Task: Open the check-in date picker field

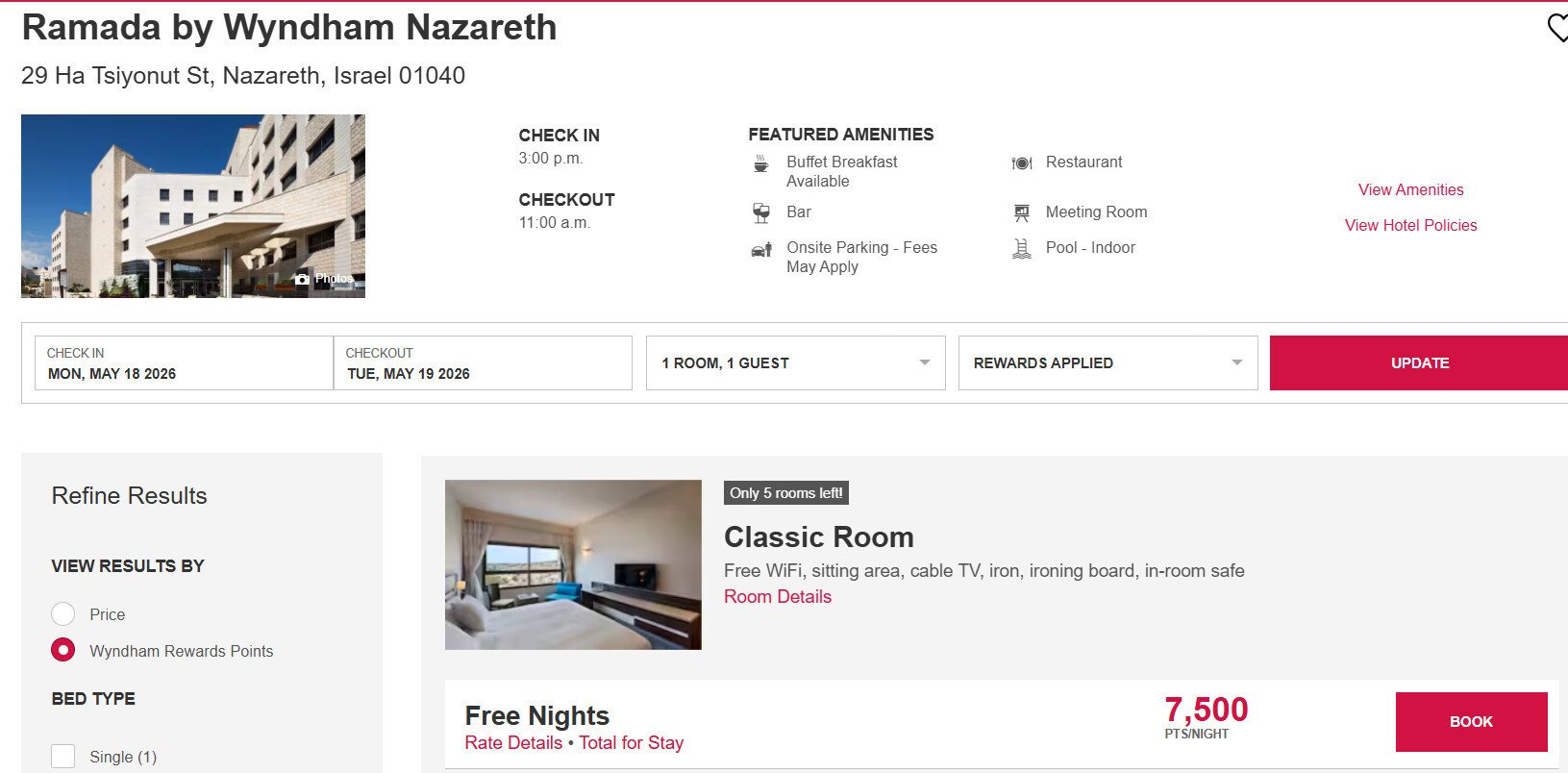Action: click(184, 363)
